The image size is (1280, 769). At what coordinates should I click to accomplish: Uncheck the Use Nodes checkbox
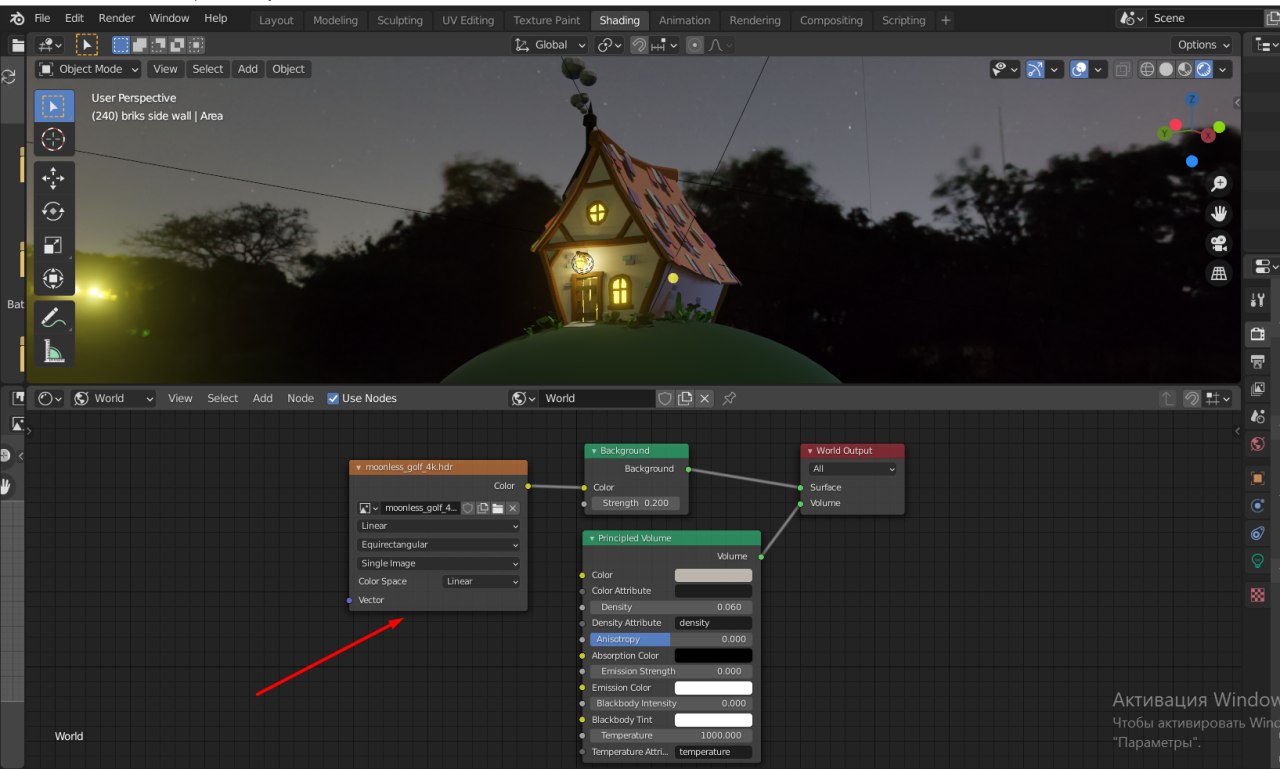point(333,398)
